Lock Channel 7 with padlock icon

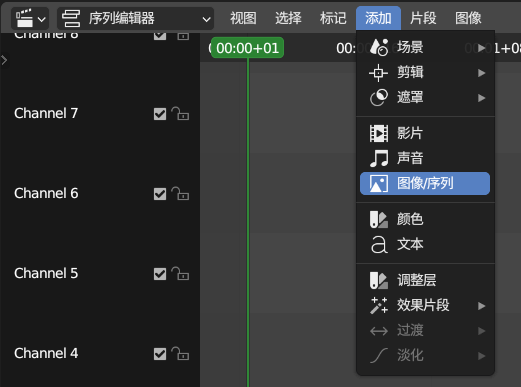[x=180, y=114]
